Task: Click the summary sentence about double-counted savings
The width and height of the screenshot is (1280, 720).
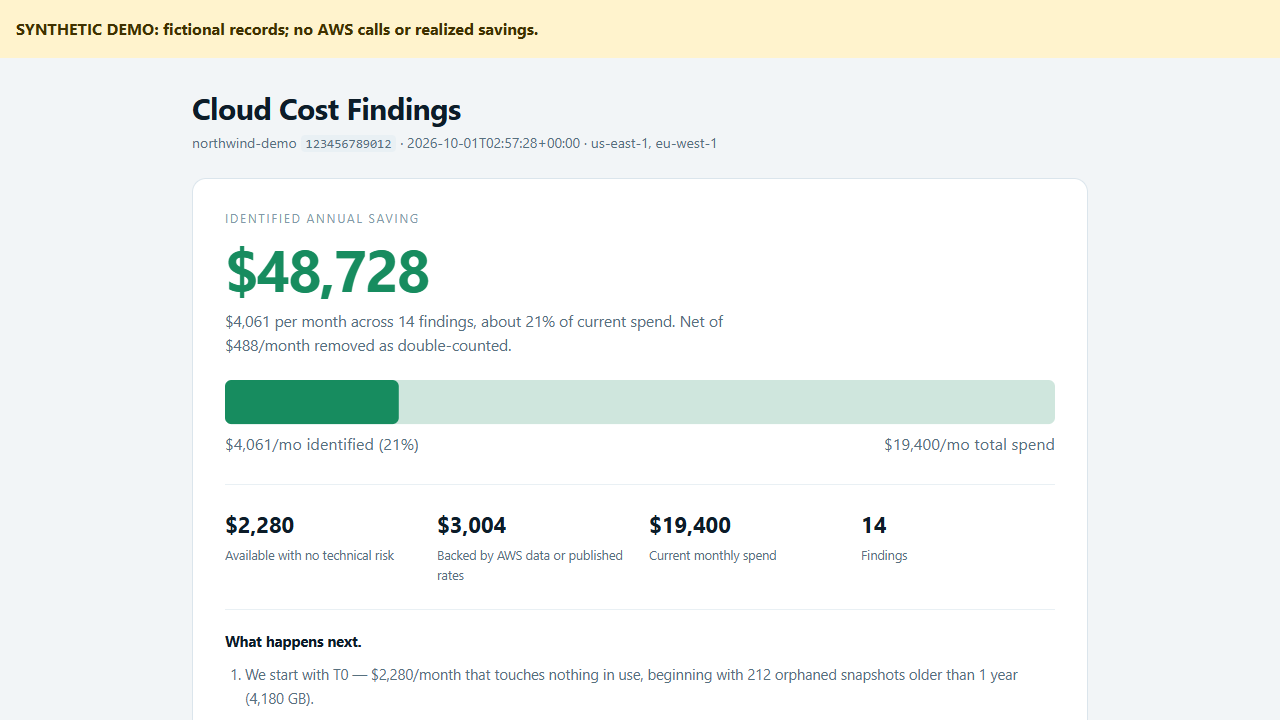Action: pos(474,334)
